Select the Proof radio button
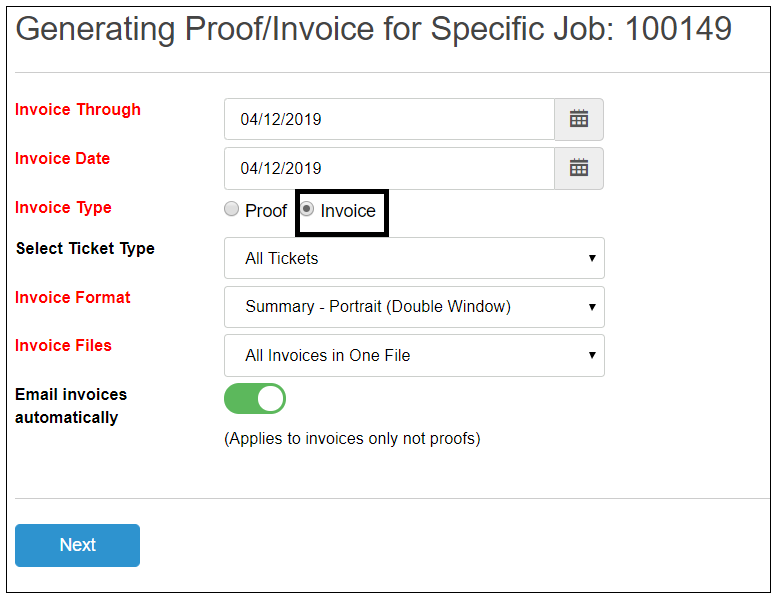Image resolution: width=777 pixels, height=598 pixels. pyautogui.click(x=232, y=210)
